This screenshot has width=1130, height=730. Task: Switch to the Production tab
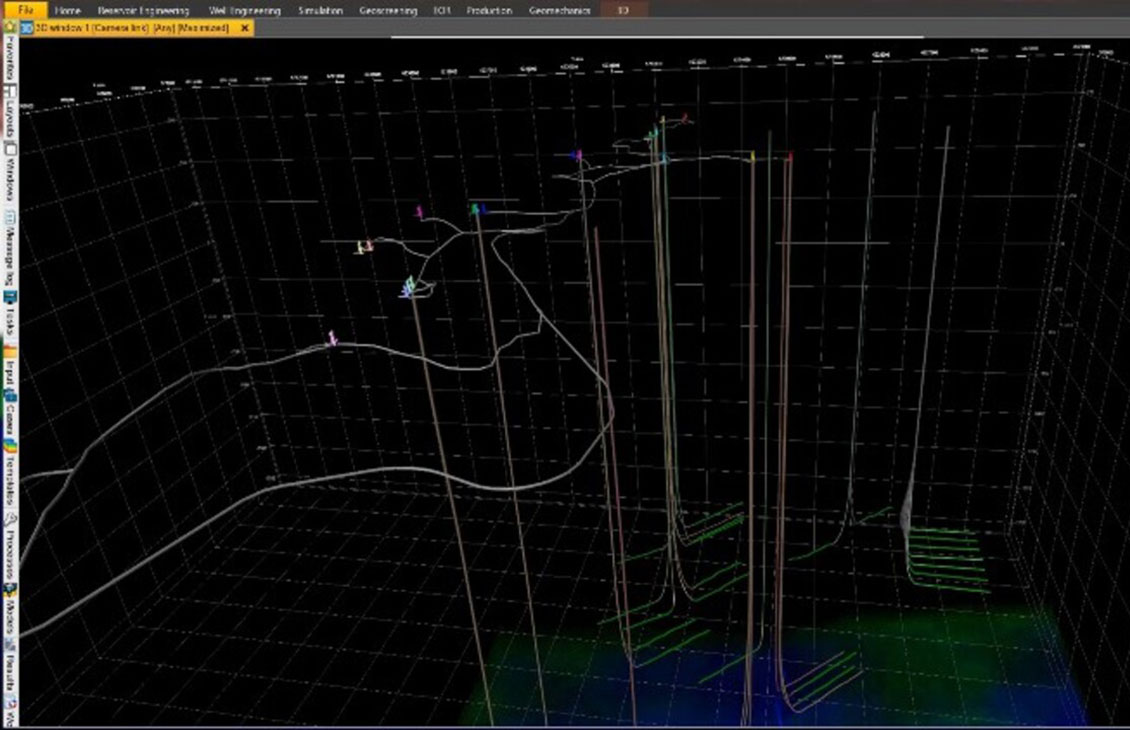point(489,10)
